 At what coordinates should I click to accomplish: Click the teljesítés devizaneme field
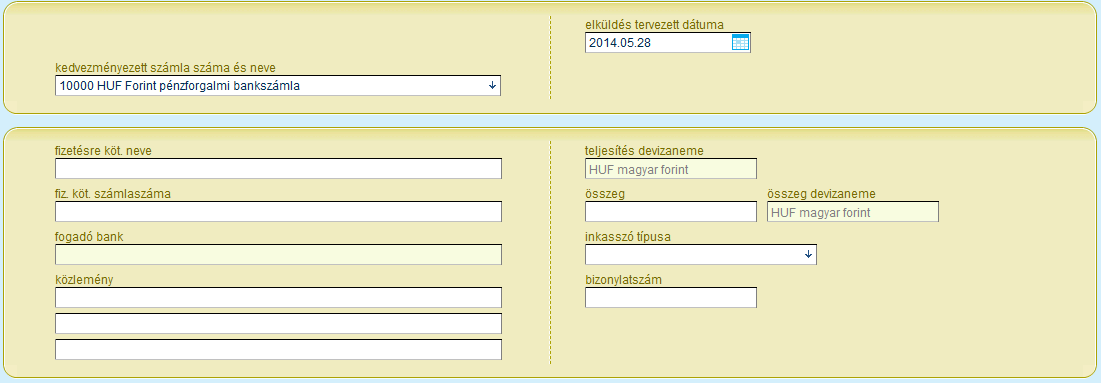[x=671, y=169]
